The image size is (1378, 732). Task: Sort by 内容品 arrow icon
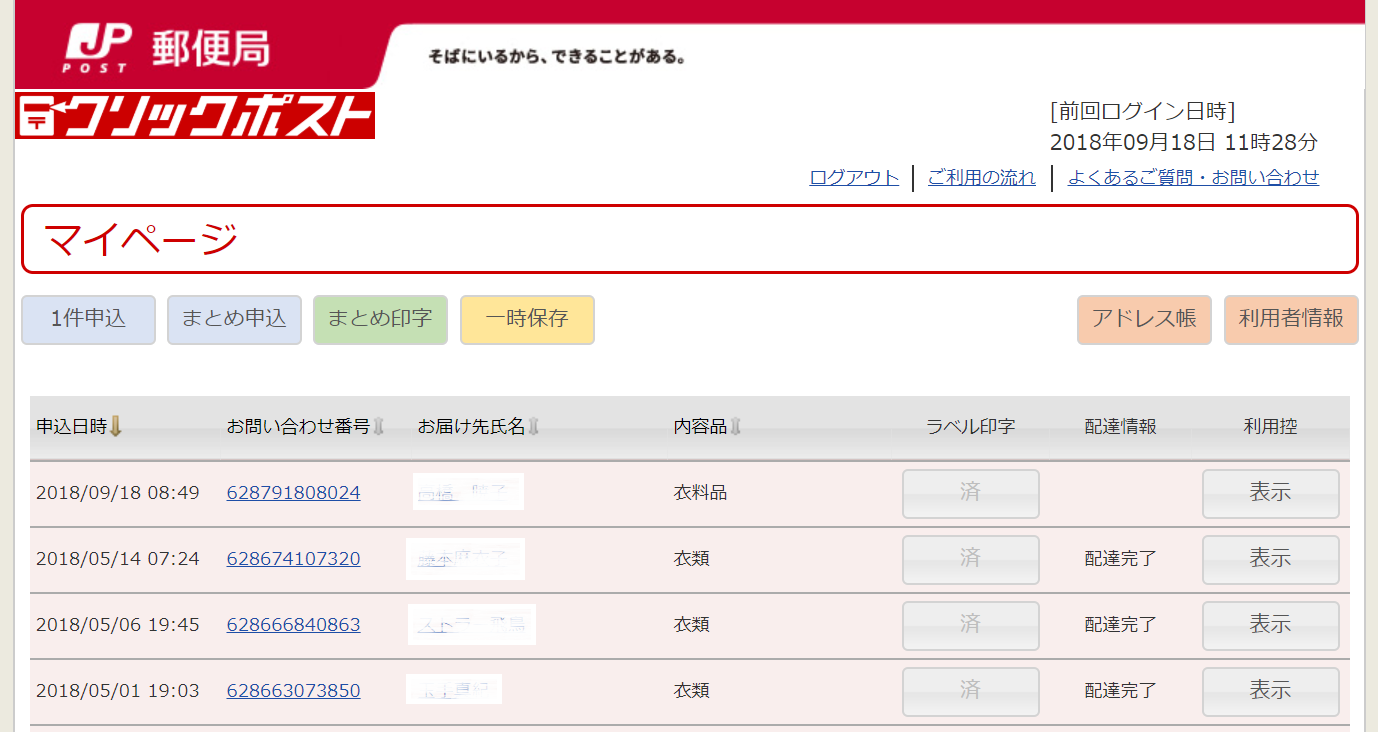[x=736, y=427]
